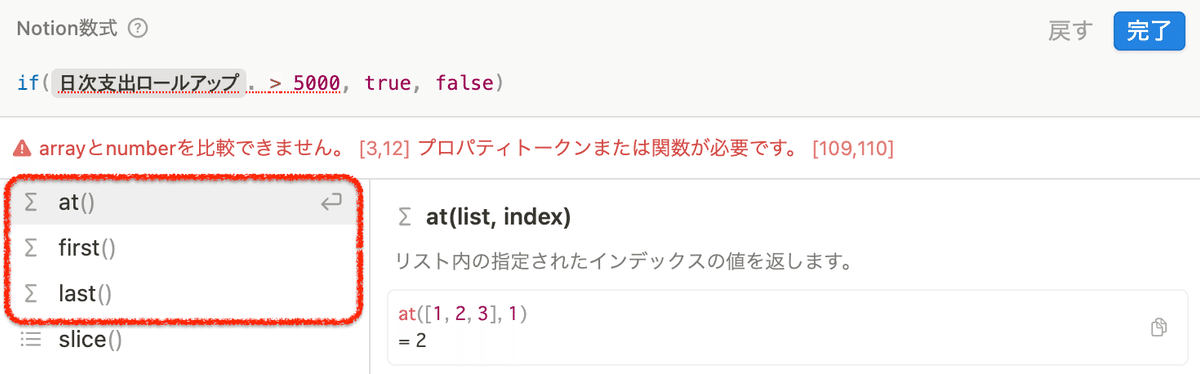Click the red warning triangle icon
Screen dimensions: 1200x374
pos(22,149)
